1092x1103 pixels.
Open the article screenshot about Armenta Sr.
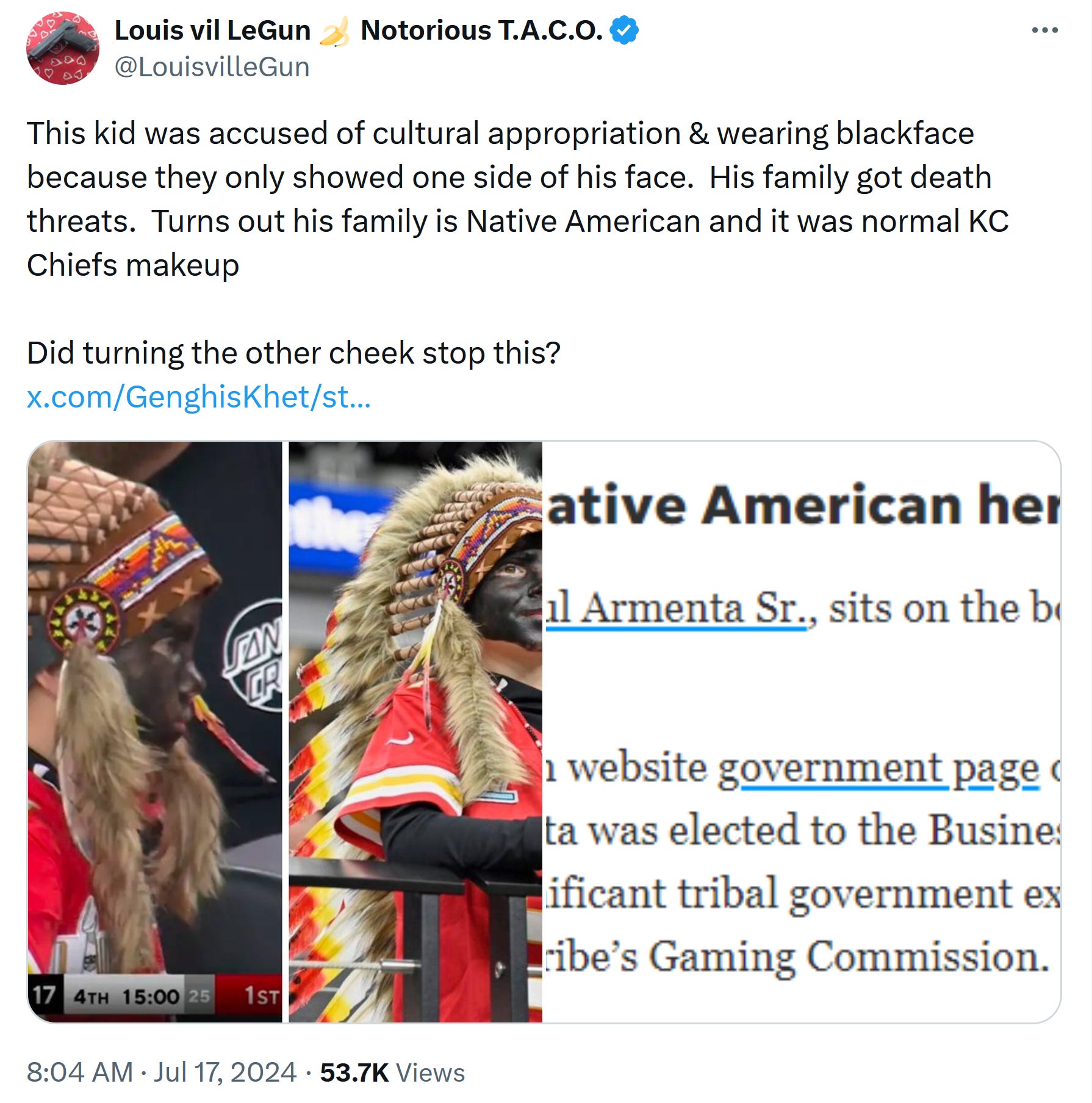[x=802, y=731]
